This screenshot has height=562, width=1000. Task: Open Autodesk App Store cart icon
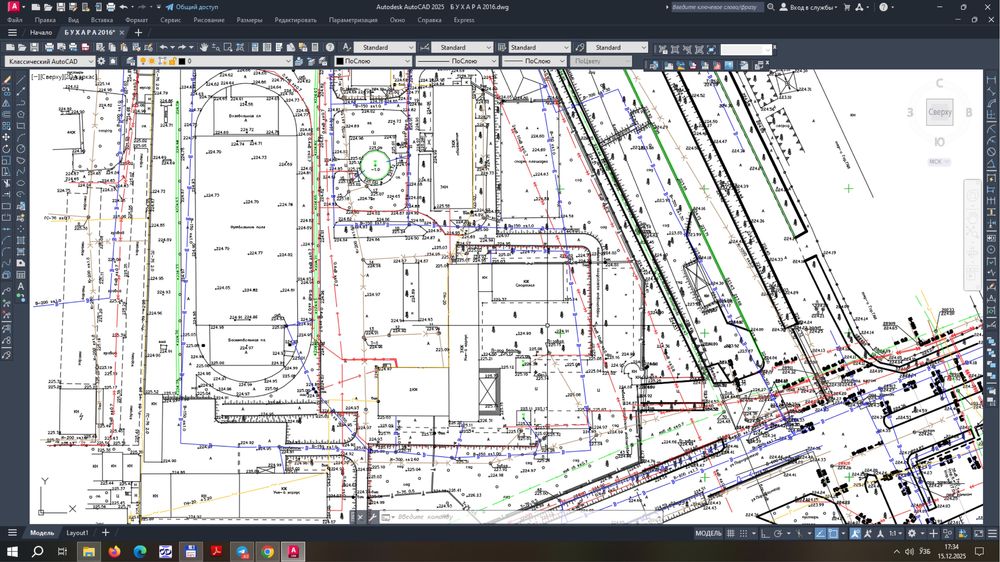pos(847,7)
